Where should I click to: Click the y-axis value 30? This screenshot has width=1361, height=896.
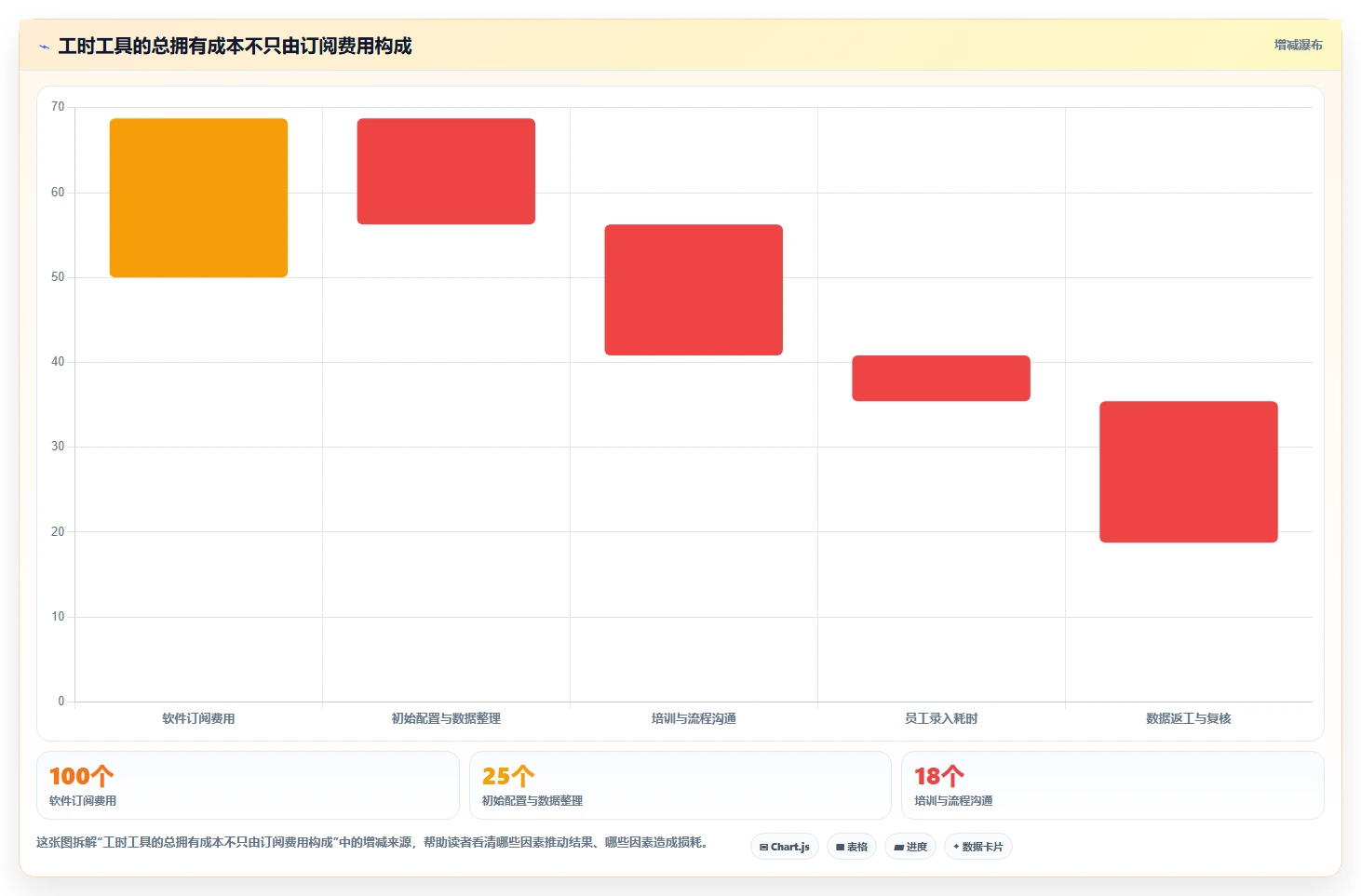tap(58, 447)
